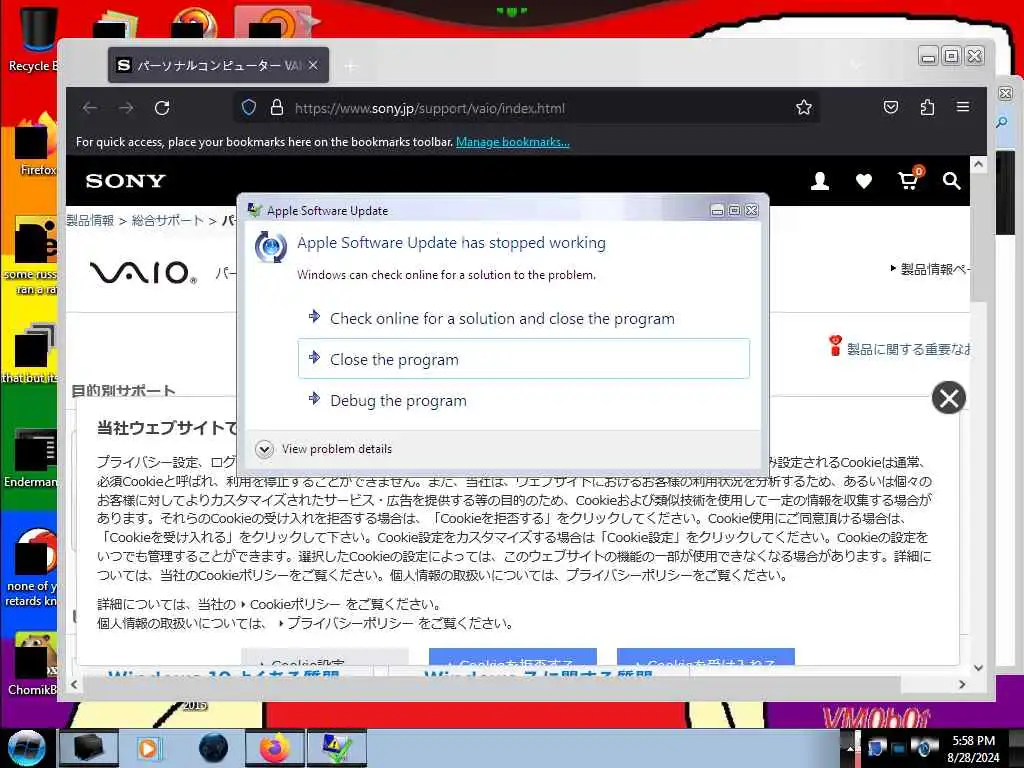This screenshot has height=768, width=1024.
Task: Expand View problem details
Action: pos(324,449)
